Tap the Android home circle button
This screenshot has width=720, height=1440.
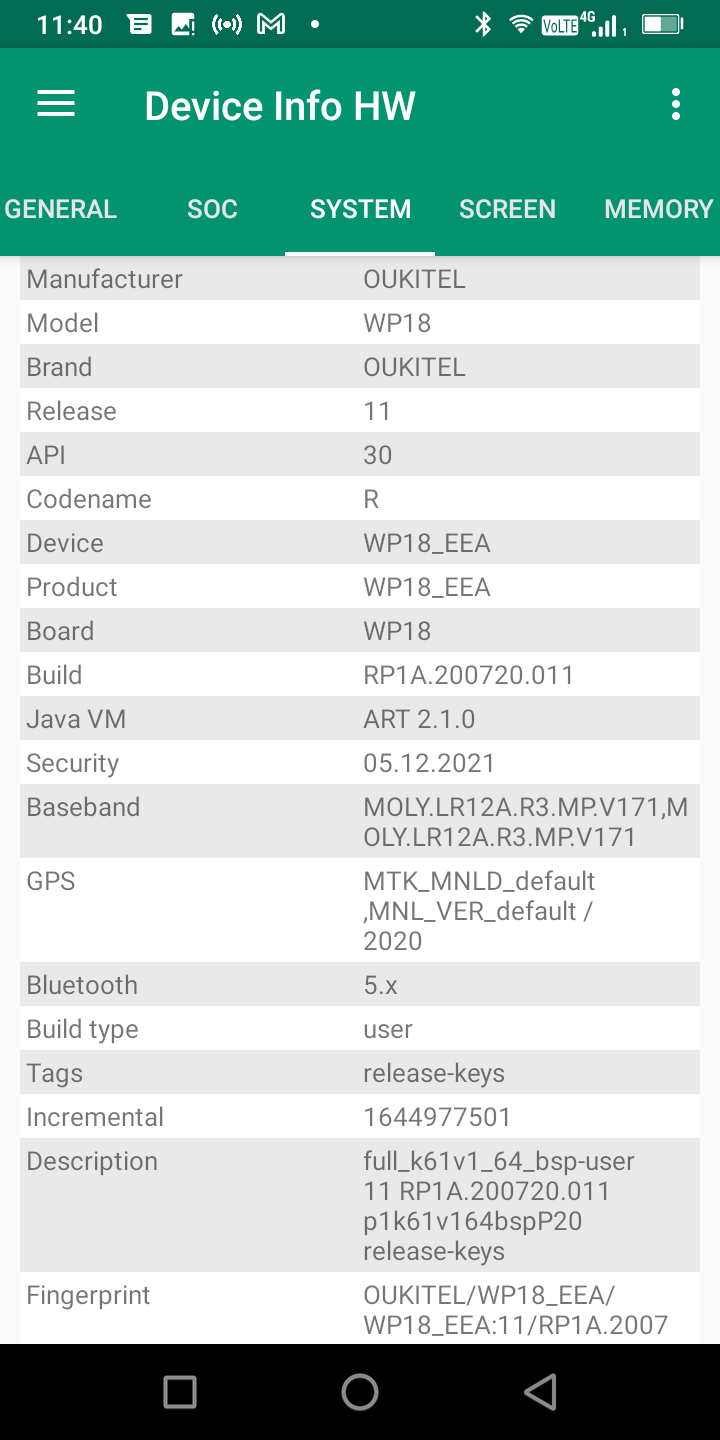coord(360,1391)
